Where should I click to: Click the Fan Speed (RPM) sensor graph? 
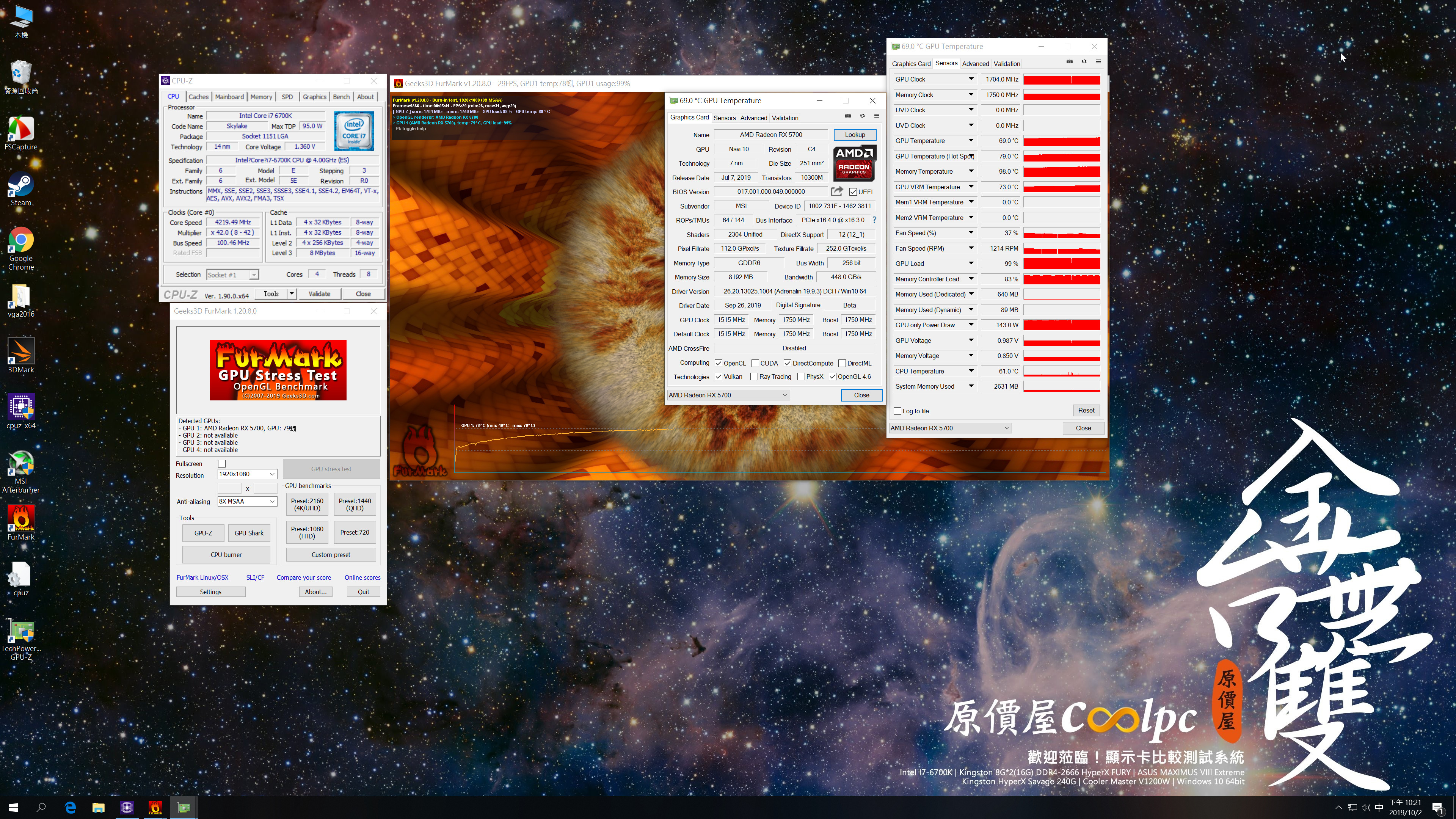(1062, 248)
